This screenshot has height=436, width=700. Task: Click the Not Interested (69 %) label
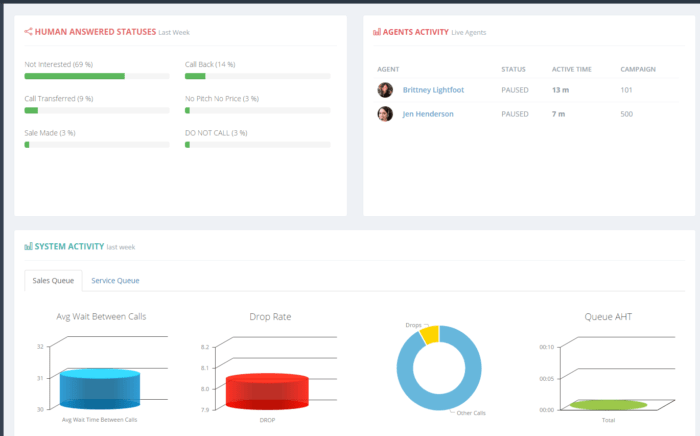58,64
